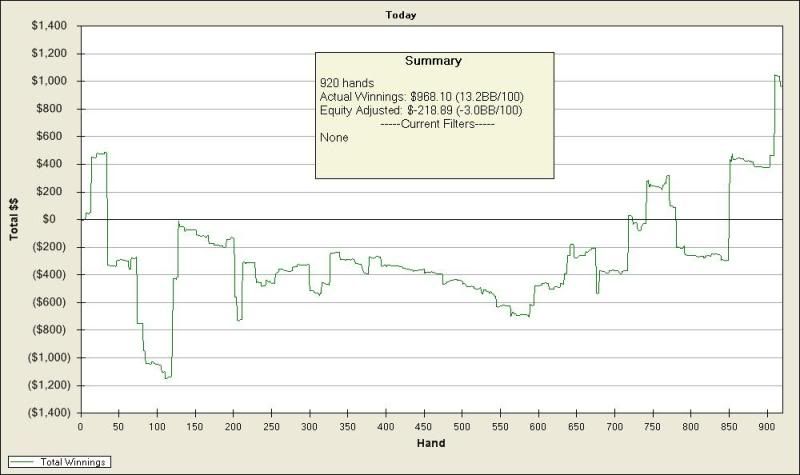Screen dimensions: 800x475
Task: Click the 'Hand' horizontal axis title
Action: 433,442
